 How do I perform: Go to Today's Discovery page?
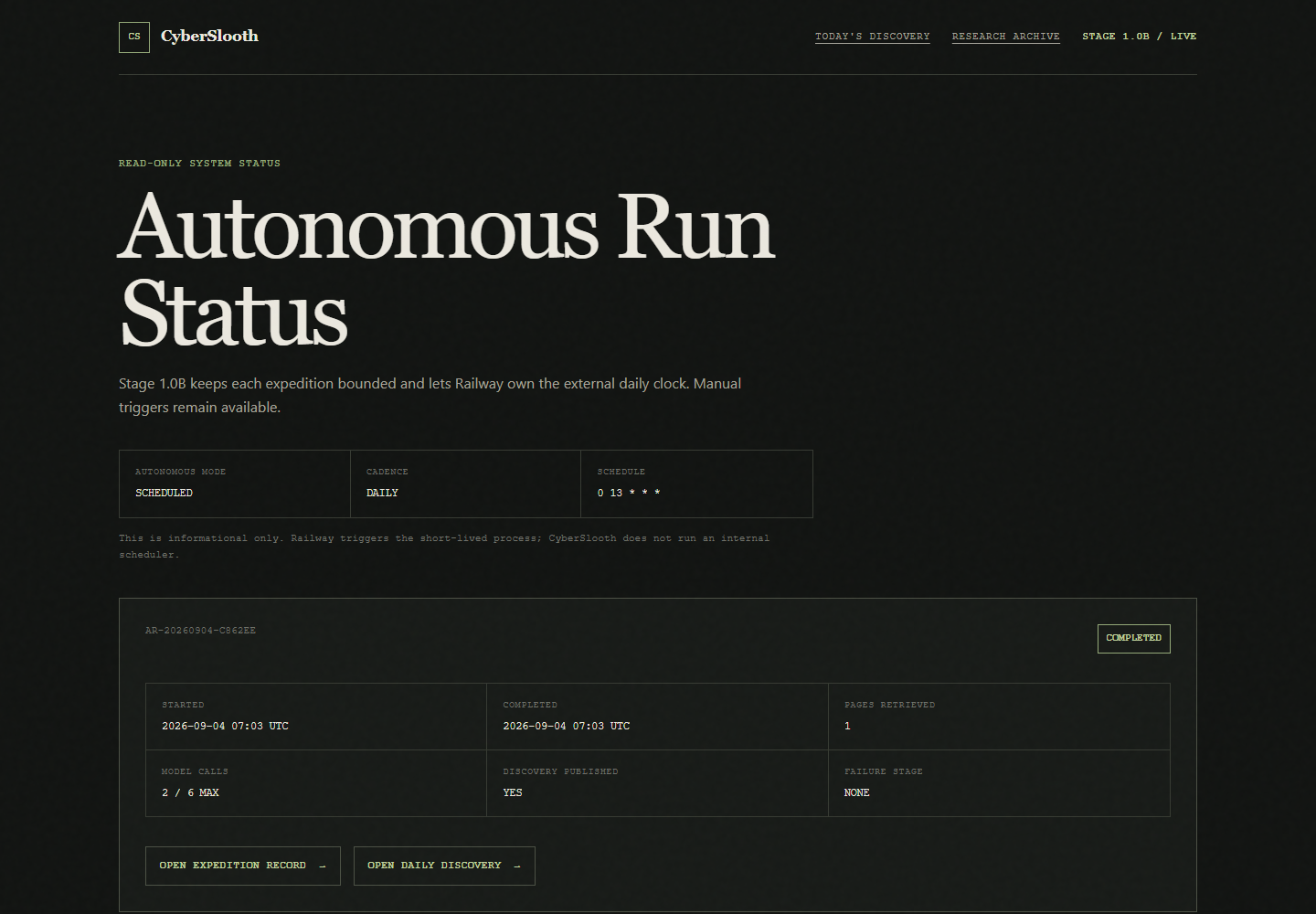point(872,37)
